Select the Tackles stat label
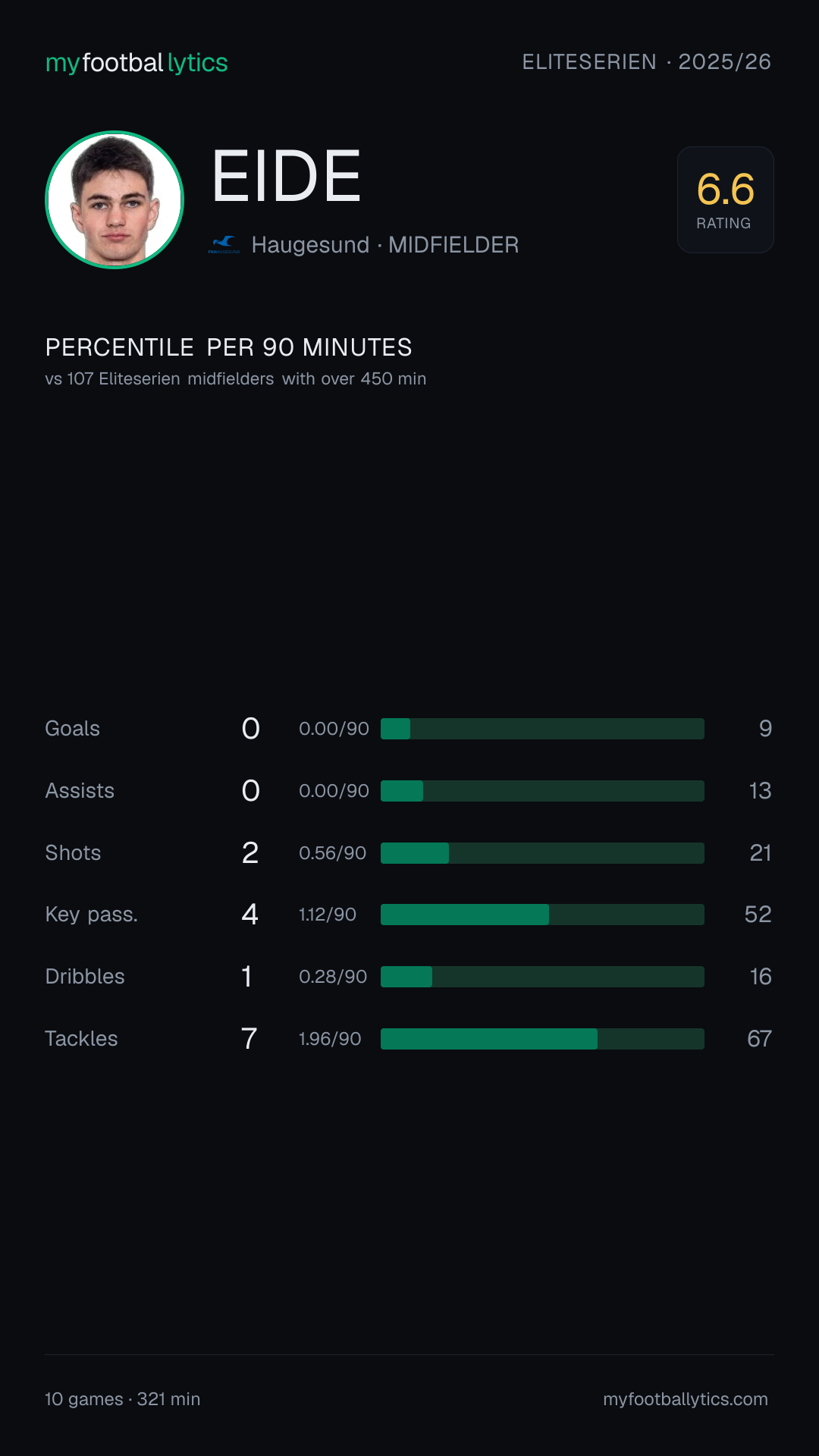This screenshot has width=819, height=1456. (81, 1039)
